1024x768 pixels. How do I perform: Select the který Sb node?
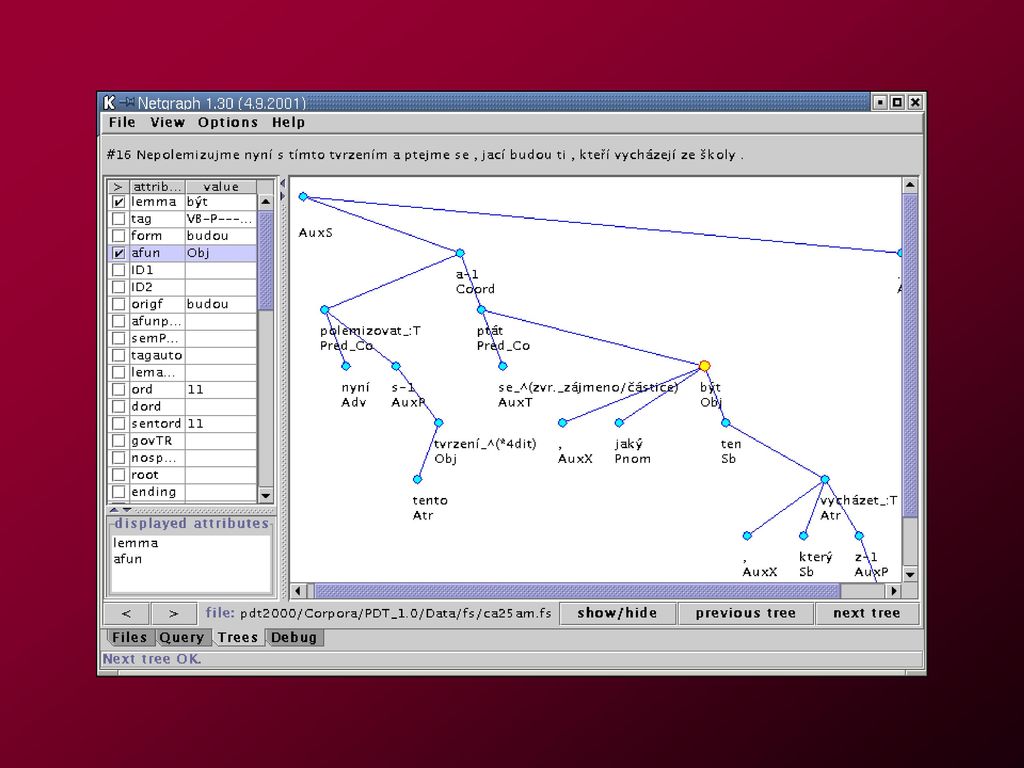pyautogui.click(x=804, y=536)
